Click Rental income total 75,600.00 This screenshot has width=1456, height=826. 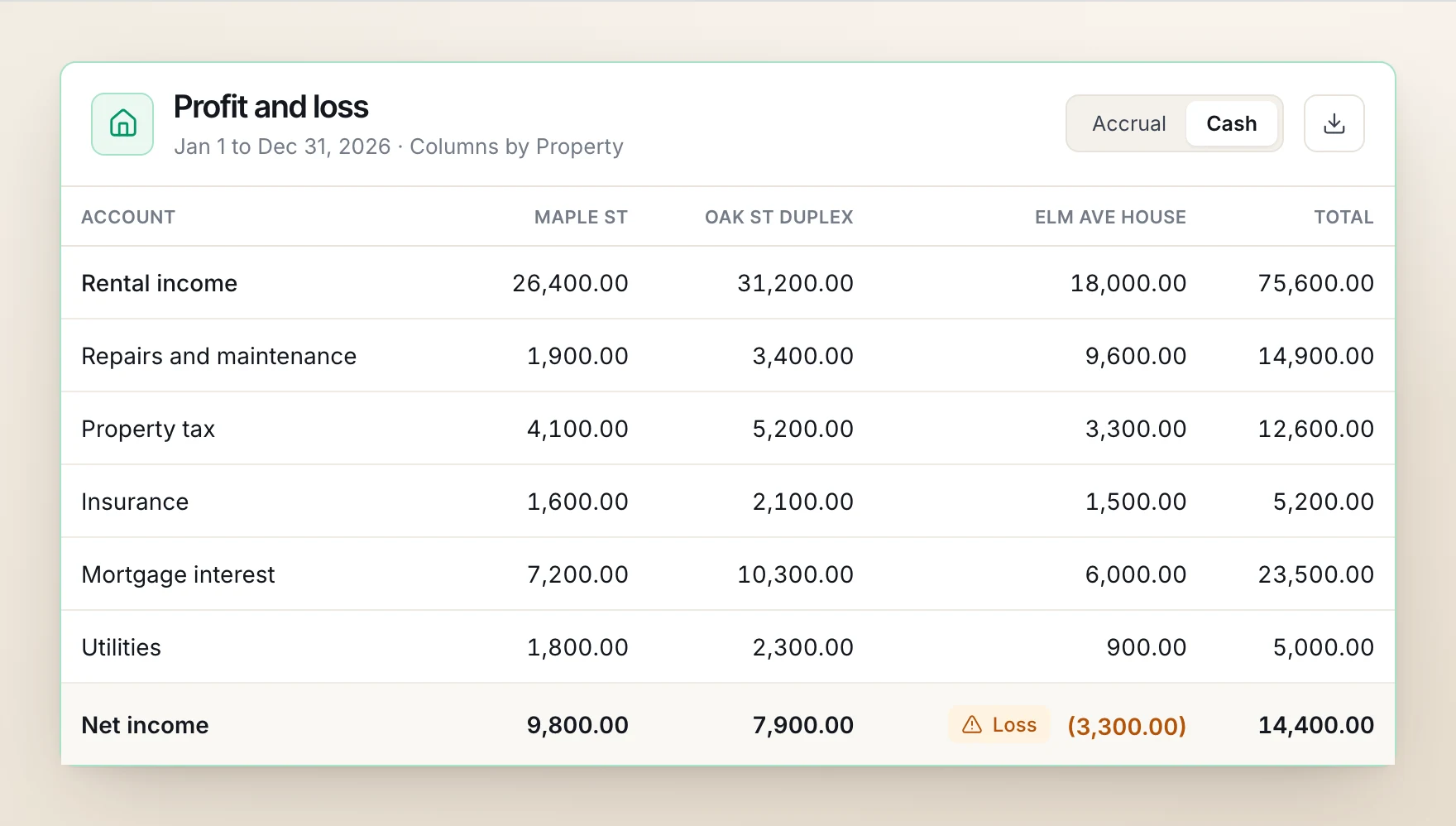pyautogui.click(x=1315, y=283)
